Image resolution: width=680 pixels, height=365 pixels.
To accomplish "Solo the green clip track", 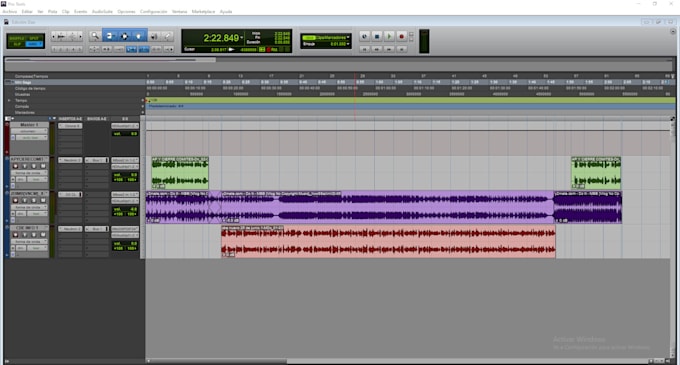I will click(x=34, y=166).
